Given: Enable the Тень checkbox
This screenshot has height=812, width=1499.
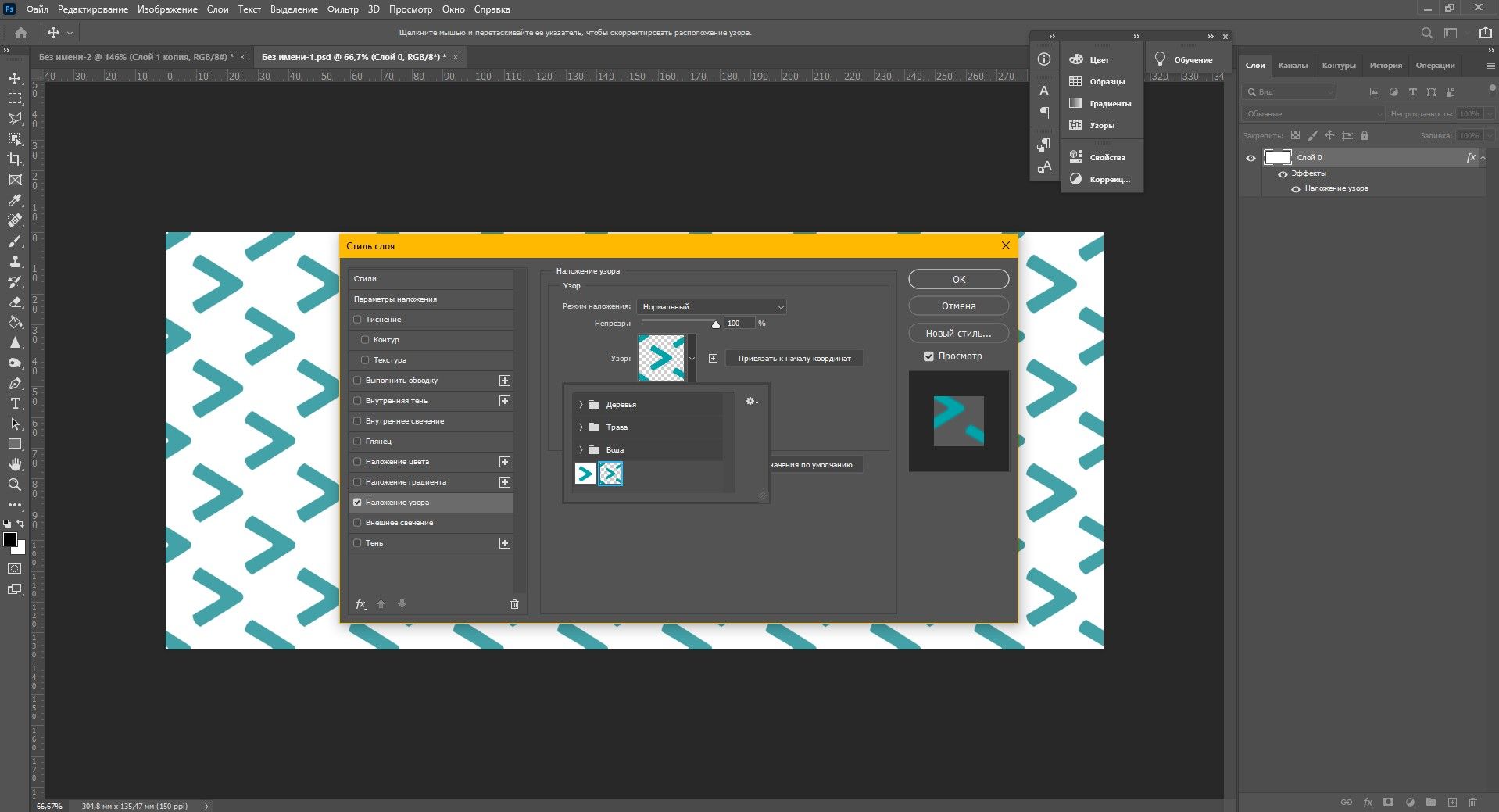Looking at the screenshot, I should click(x=358, y=543).
